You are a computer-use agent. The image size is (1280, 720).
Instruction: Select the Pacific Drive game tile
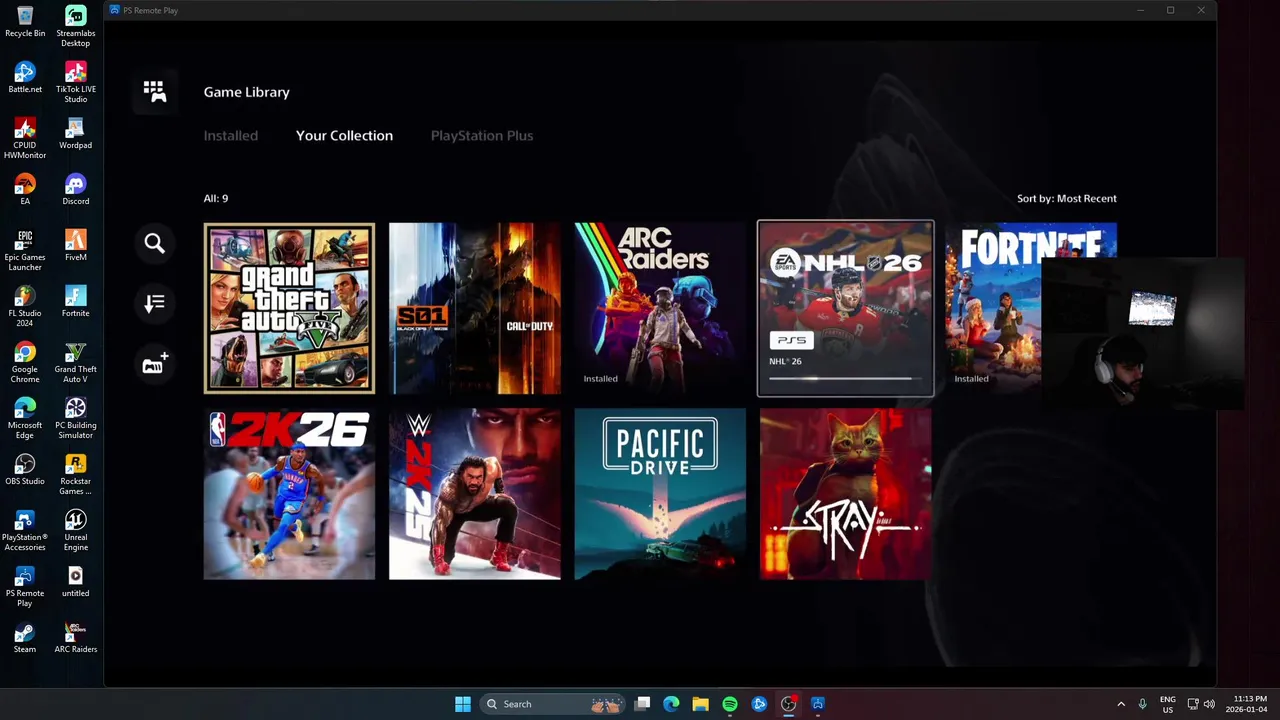click(x=660, y=494)
